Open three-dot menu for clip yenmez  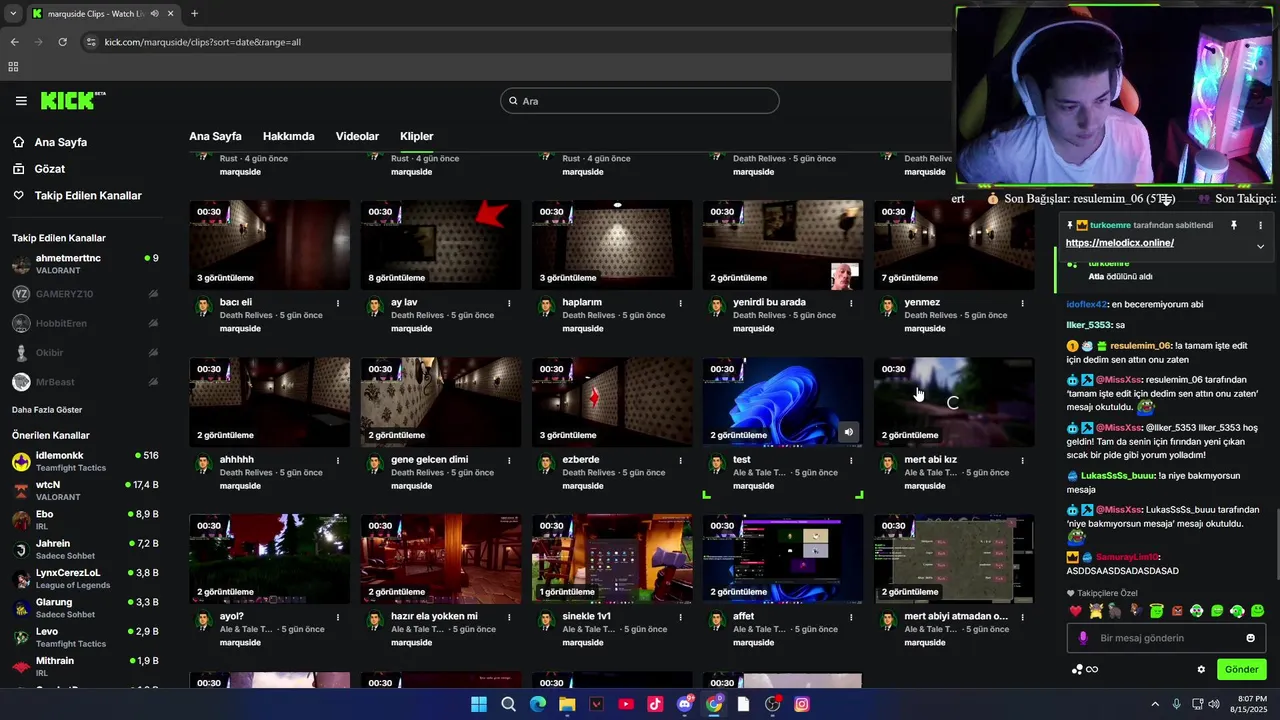[x=1022, y=303]
